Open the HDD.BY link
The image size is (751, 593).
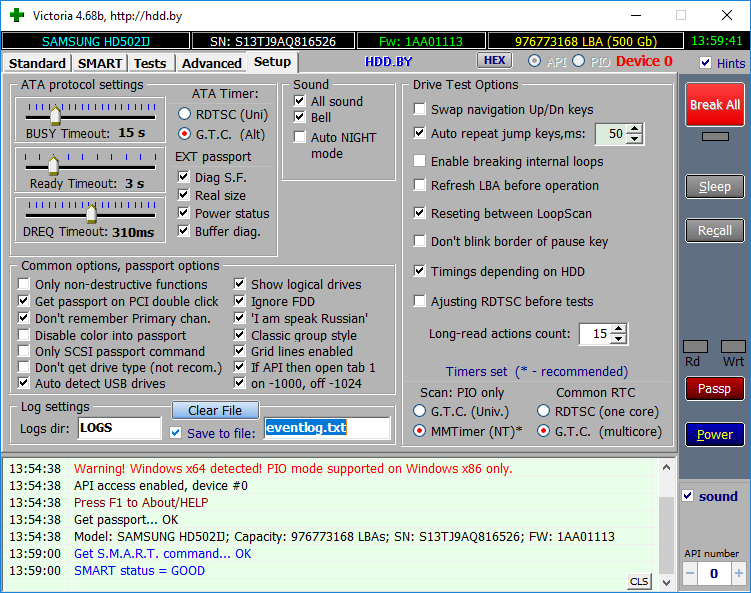coord(388,62)
